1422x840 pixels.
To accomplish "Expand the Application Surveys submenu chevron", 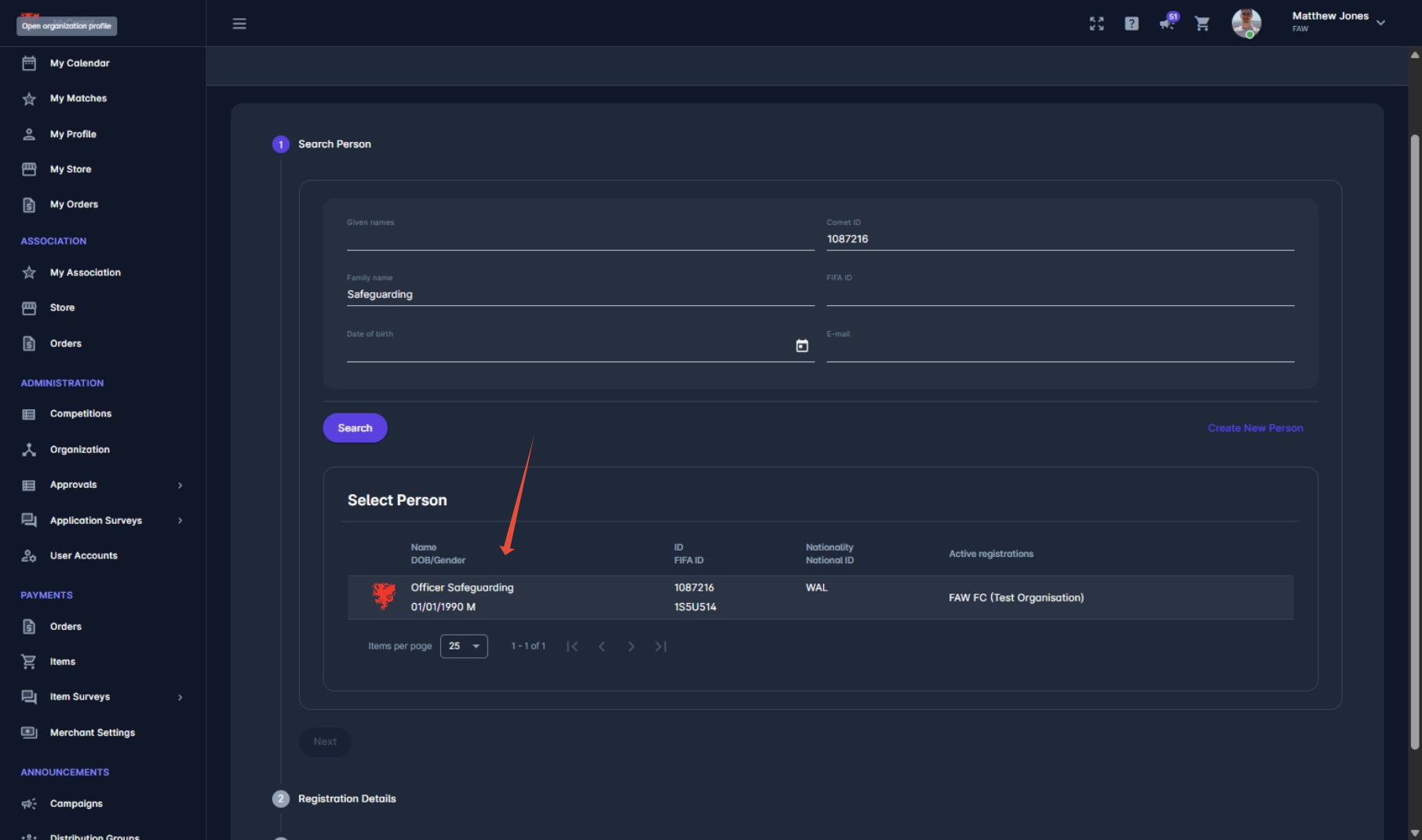I will coord(180,520).
